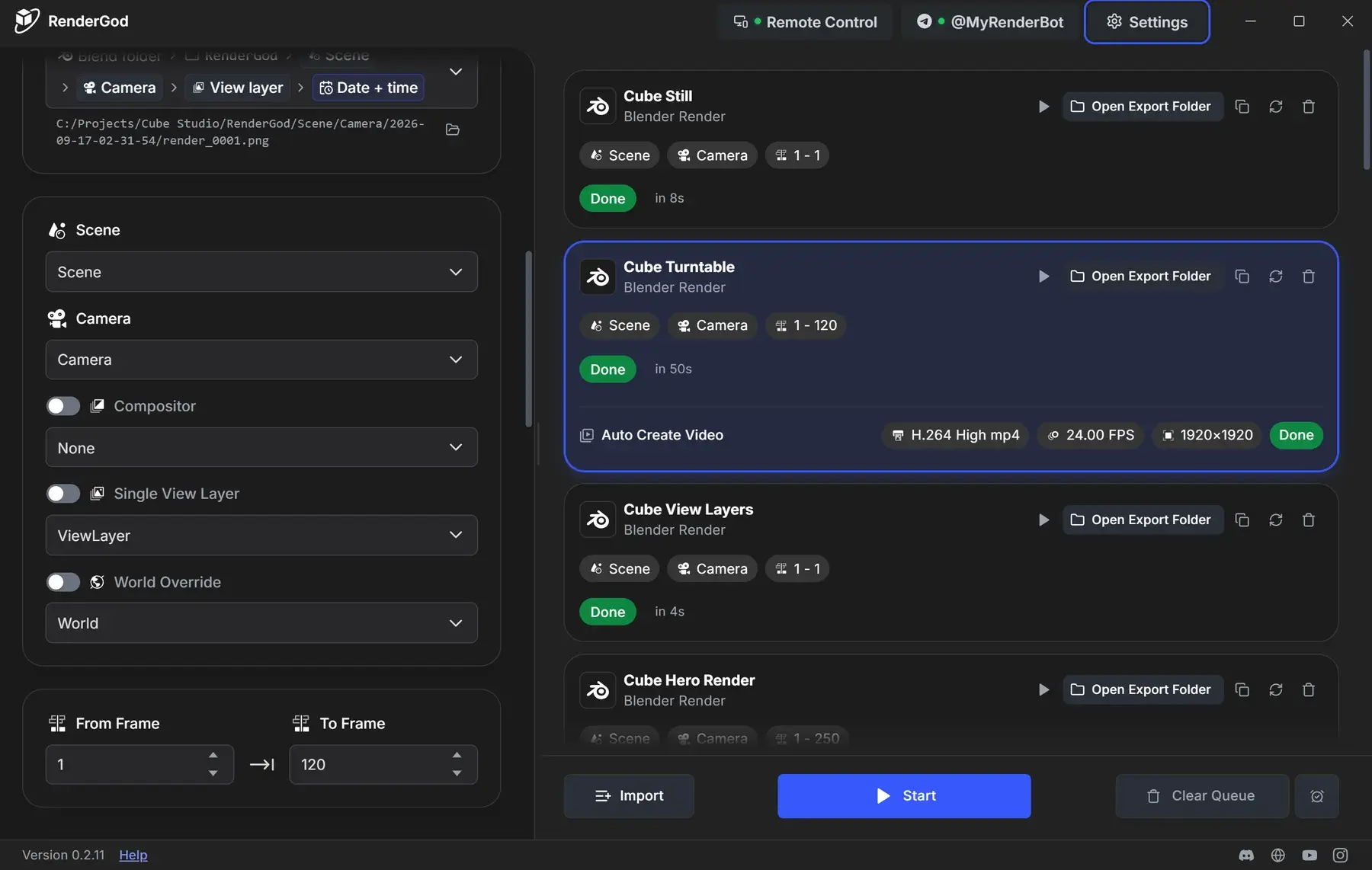Delete the Cube Turntable job
The image size is (1372, 870).
pyautogui.click(x=1309, y=277)
